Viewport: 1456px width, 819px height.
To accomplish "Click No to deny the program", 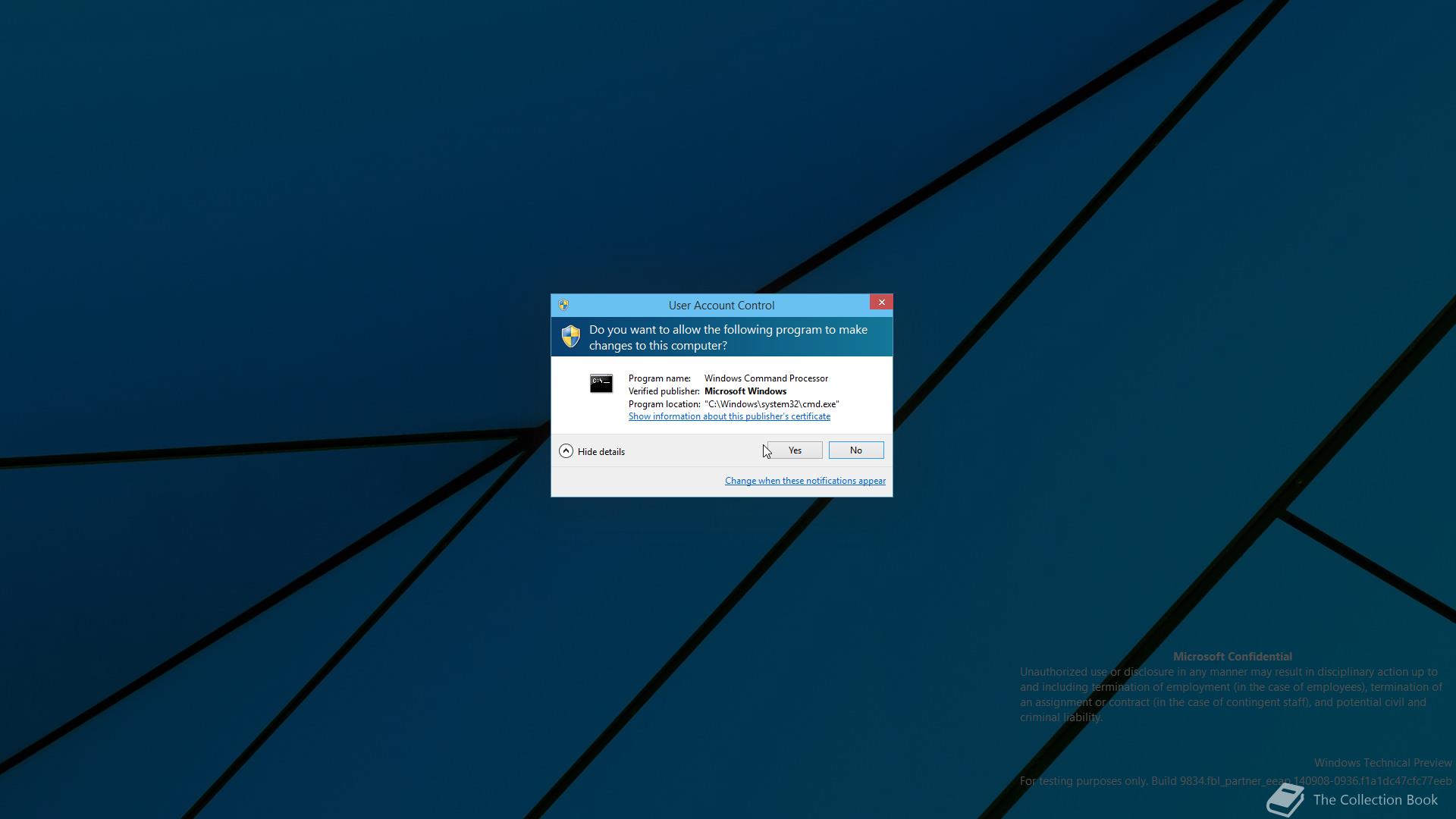I will pos(855,450).
